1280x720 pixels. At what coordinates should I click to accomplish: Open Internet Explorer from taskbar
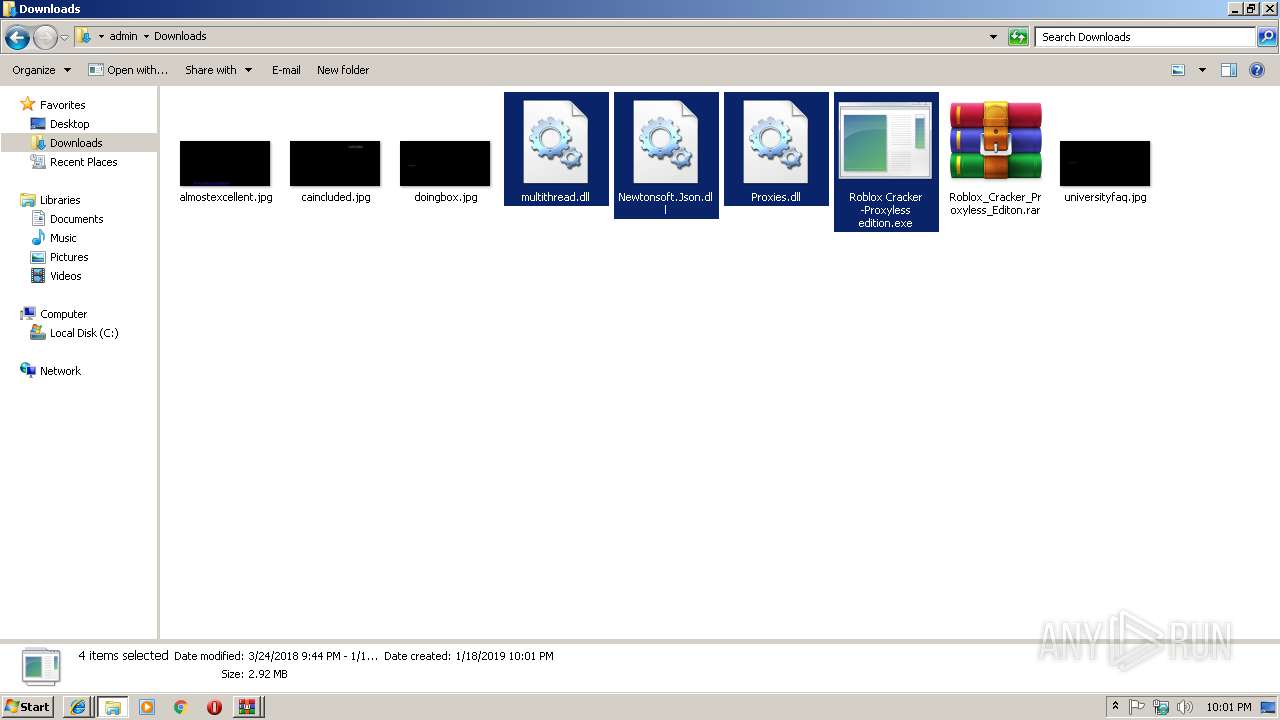tap(77, 707)
